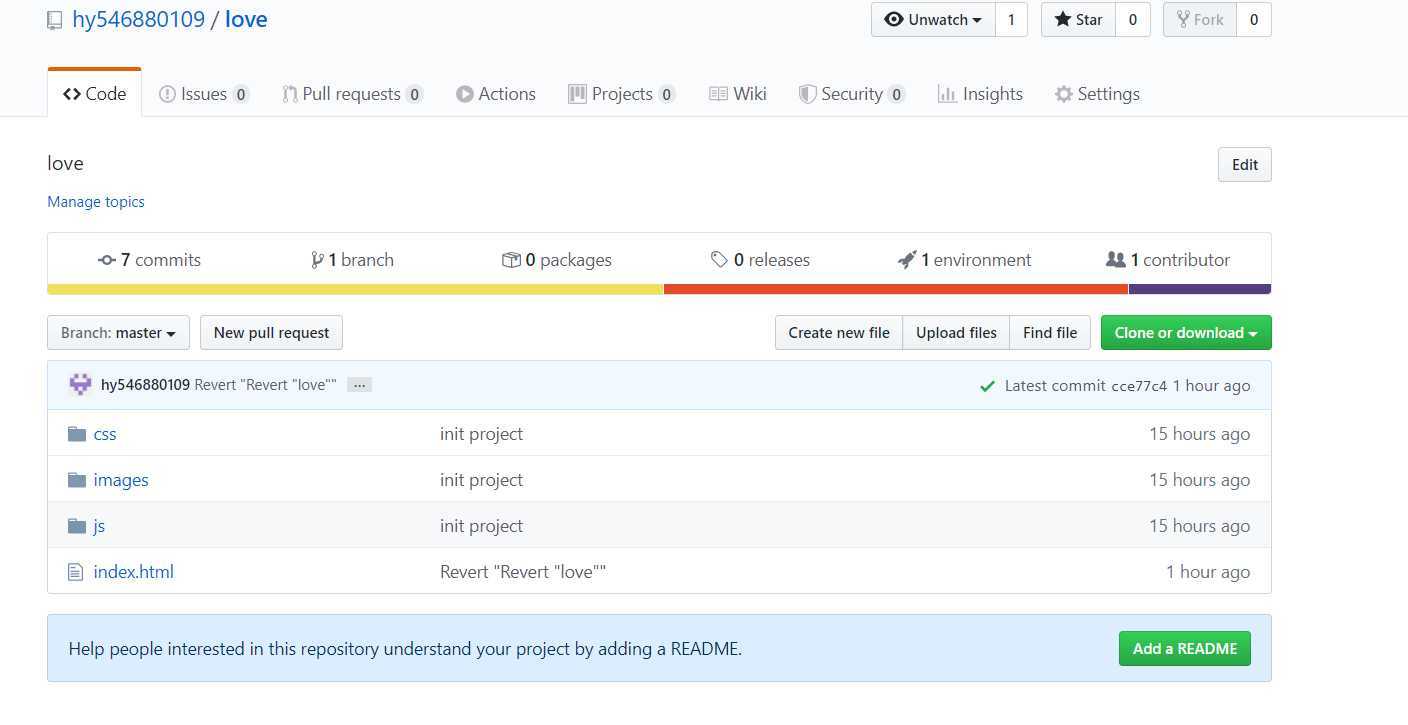1408x725 pixels.
Task: Click red segment of language bar
Action: pos(896,289)
